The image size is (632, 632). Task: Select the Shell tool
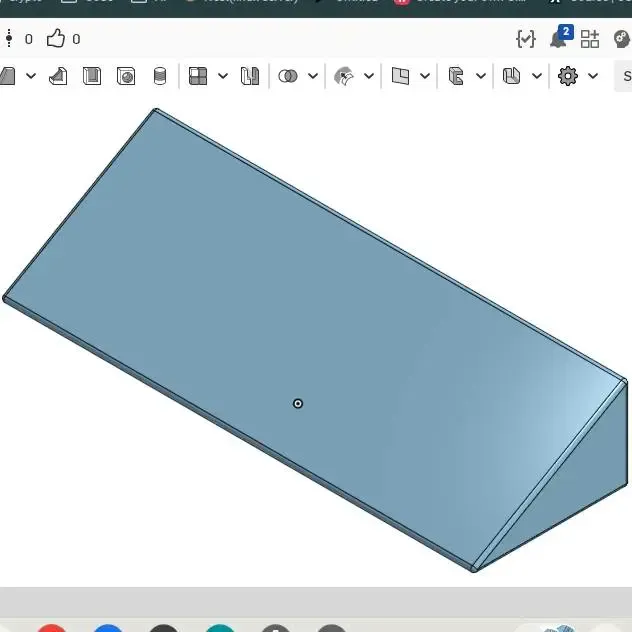click(92, 76)
